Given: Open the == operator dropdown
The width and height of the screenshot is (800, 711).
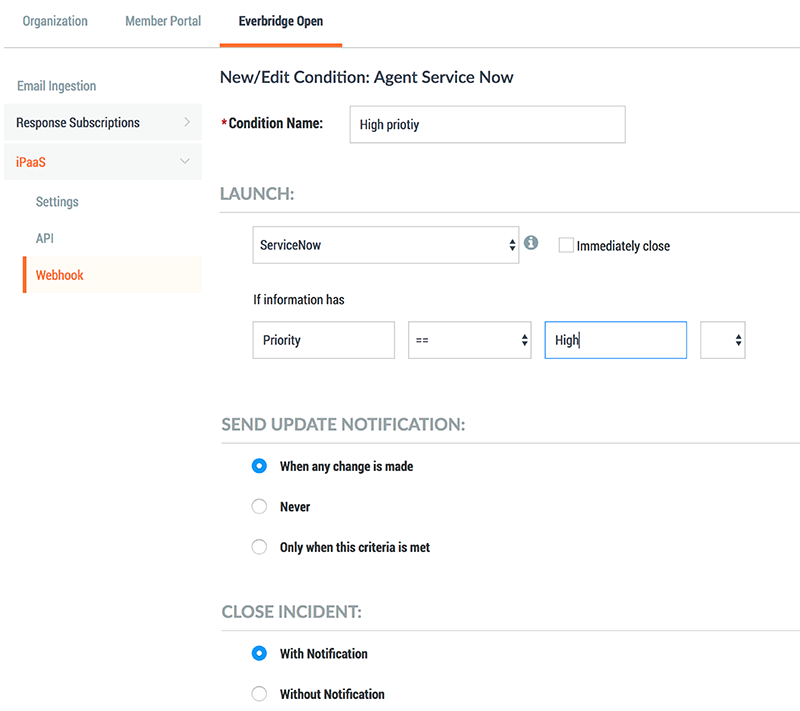Looking at the screenshot, I should [x=469, y=340].
